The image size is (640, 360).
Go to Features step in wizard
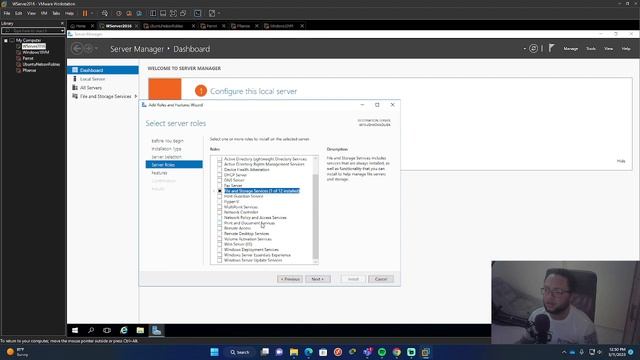coord(159,173)
